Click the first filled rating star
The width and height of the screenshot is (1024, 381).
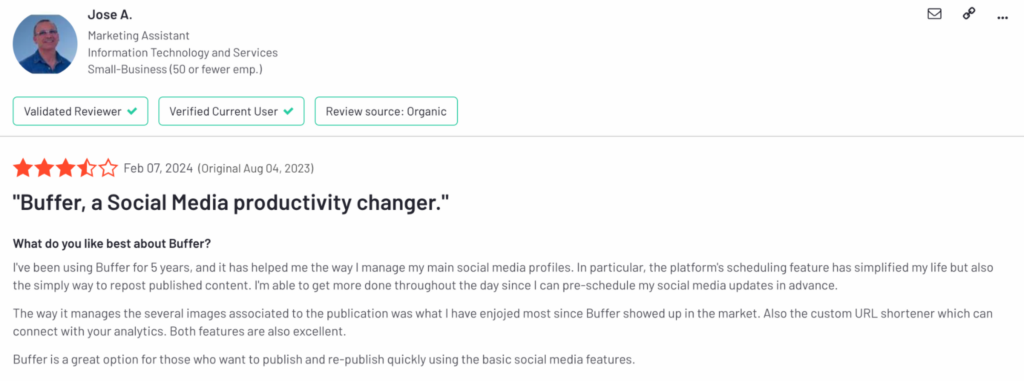coord(23,169)
